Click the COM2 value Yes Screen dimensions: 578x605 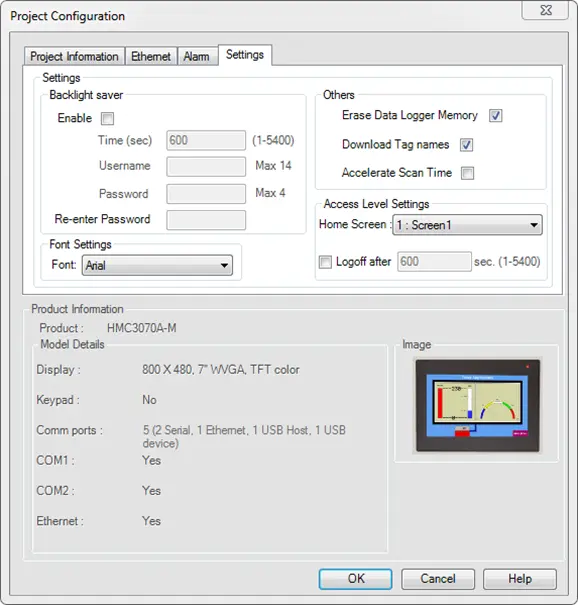[151, 491]
